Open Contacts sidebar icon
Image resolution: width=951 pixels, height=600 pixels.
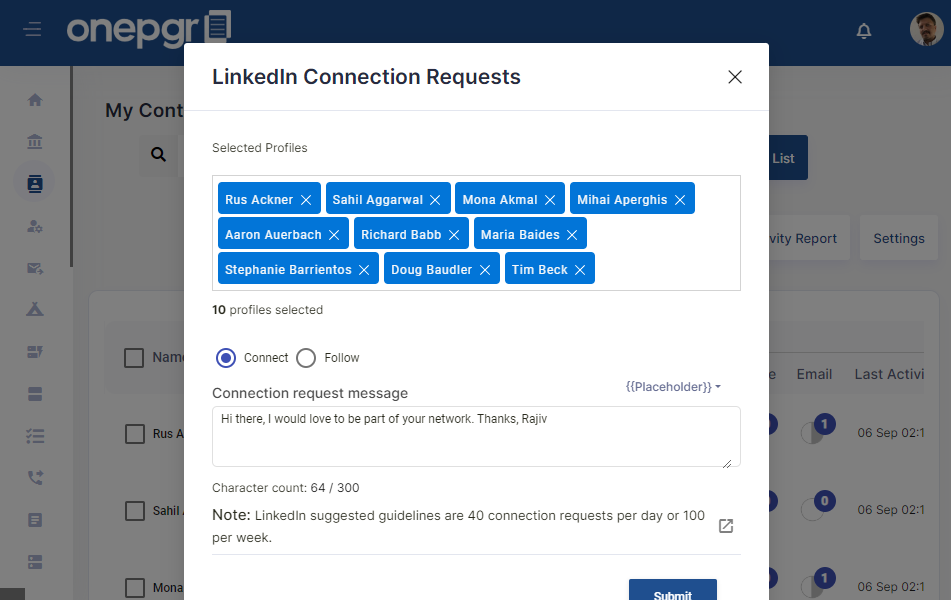(35, 183)
